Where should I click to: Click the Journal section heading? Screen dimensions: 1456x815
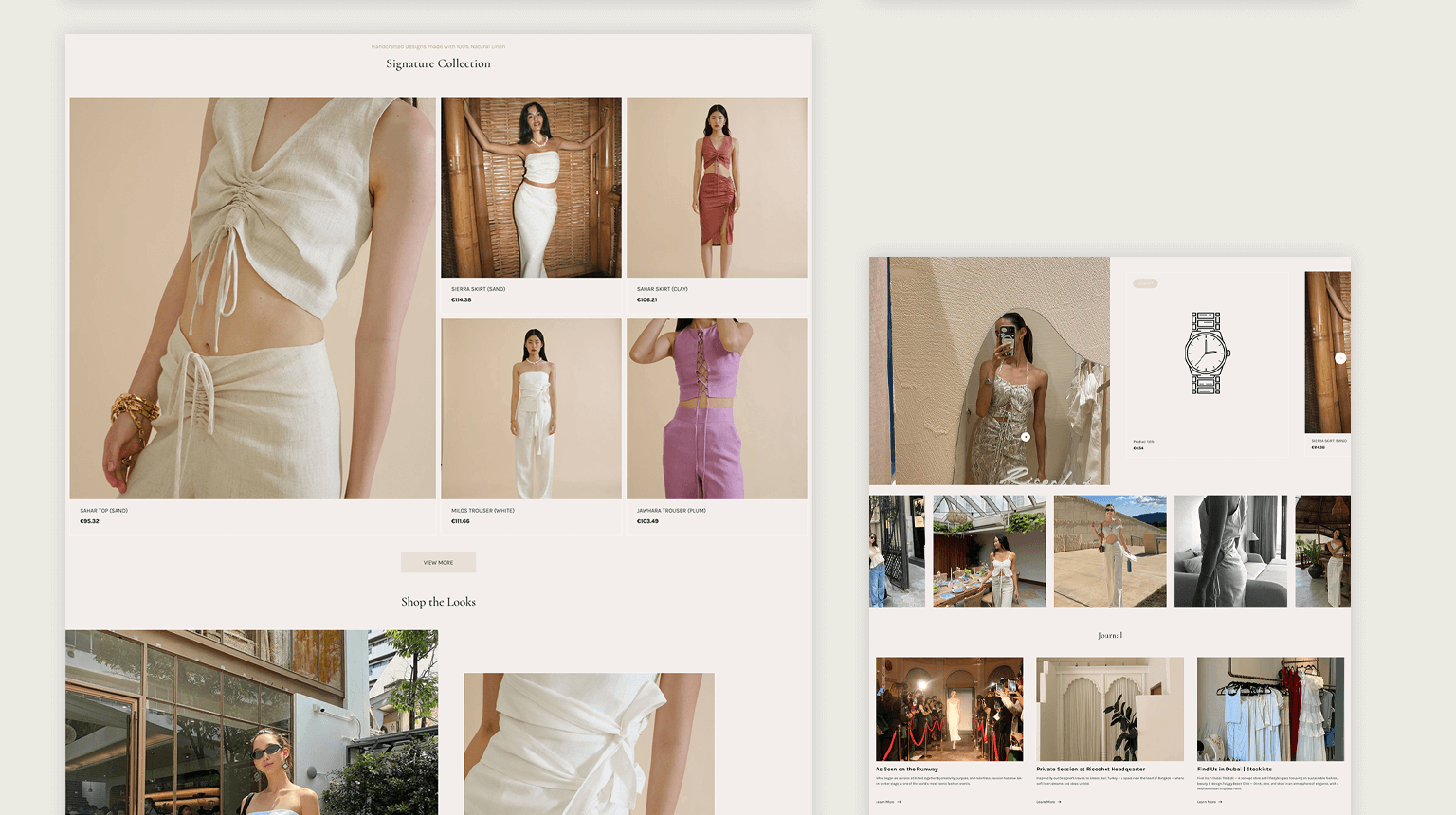[x=1110, y=636]
